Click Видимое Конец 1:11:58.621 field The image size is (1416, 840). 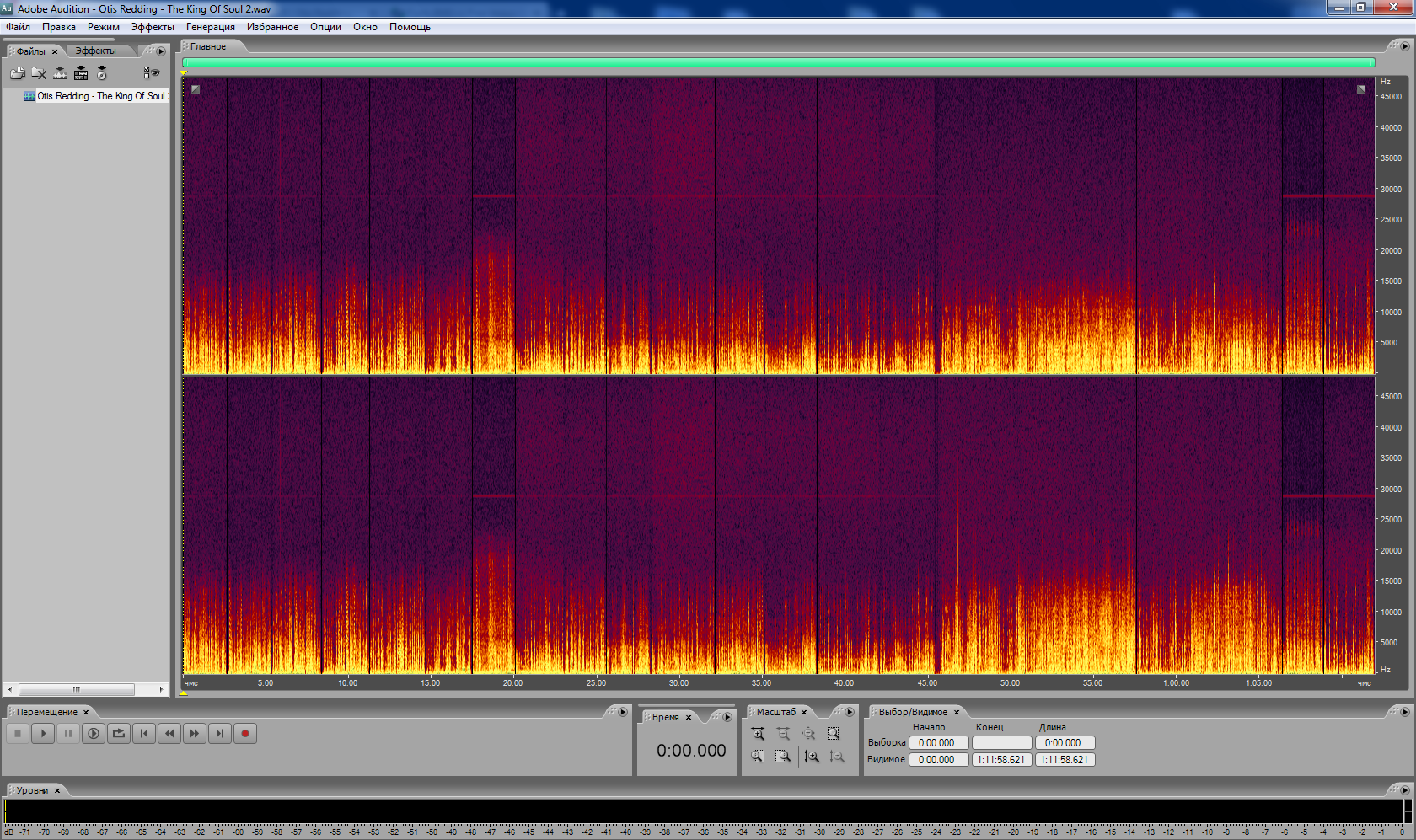coord(1001,760)
